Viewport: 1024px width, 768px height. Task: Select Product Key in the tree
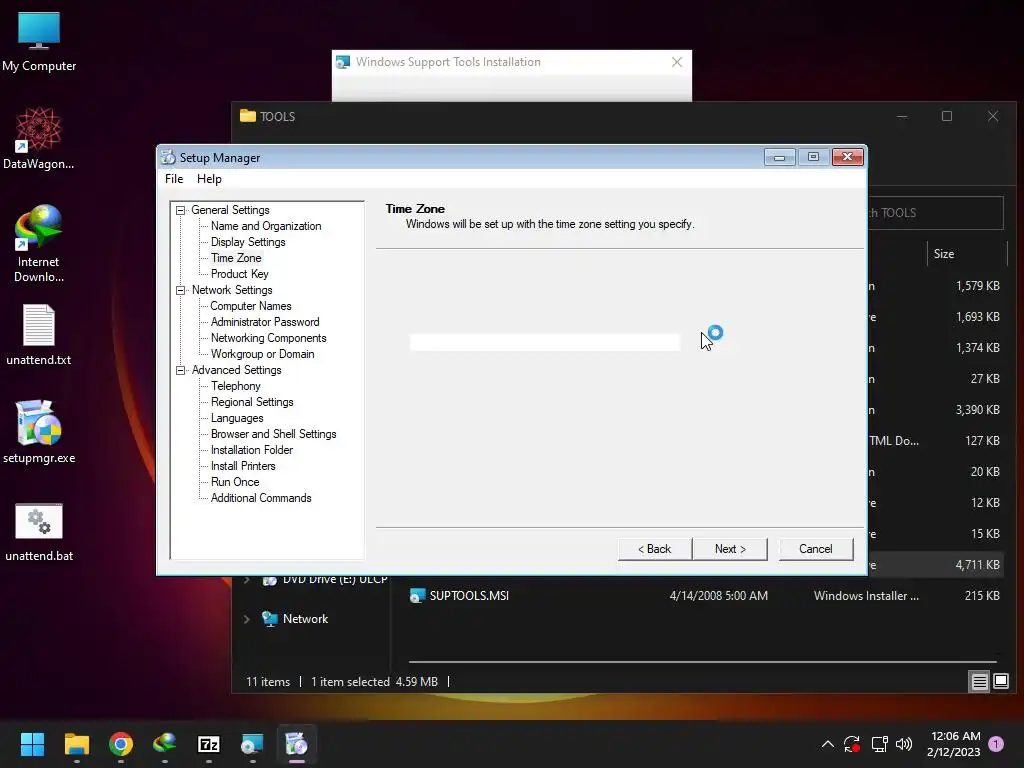coord(240,274)
